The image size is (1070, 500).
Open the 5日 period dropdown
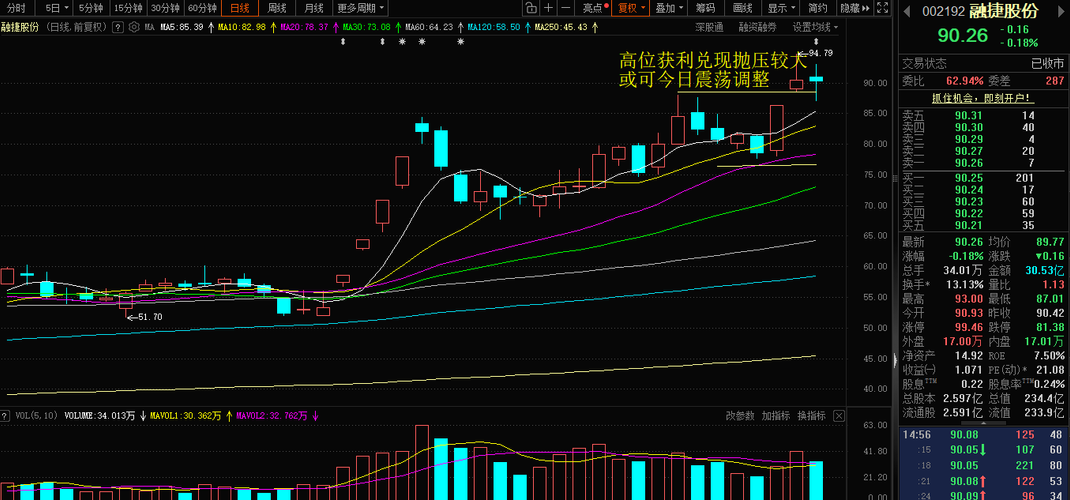[57, 8]
